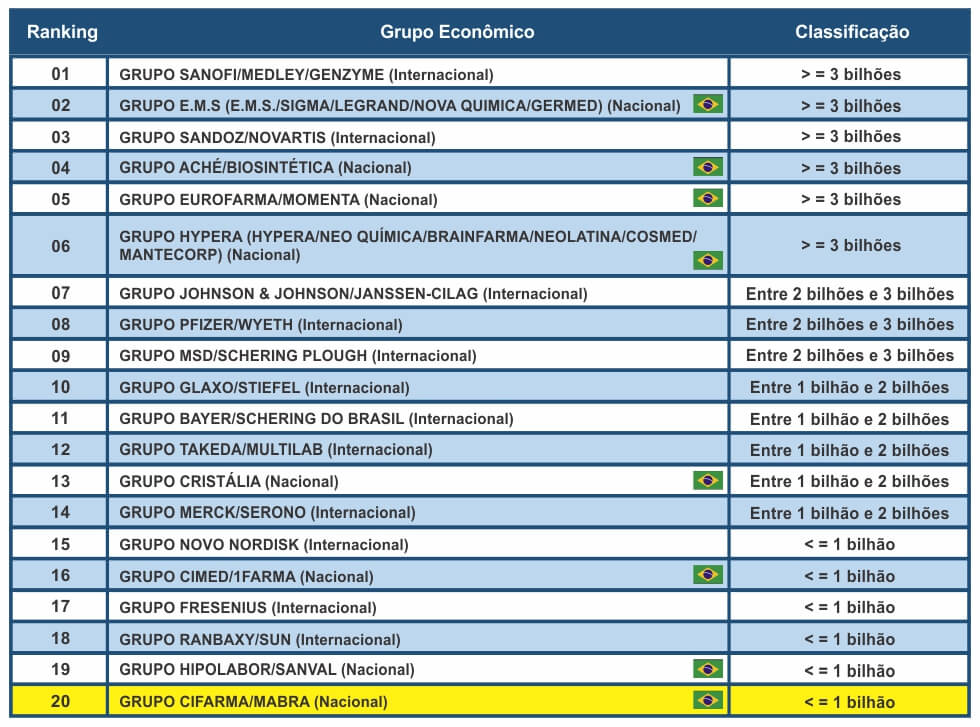980x727 pixels.
Task: Select GRUPO EUROFARMA/MOMENTA (Nacional) text
Action: (278, 199)
